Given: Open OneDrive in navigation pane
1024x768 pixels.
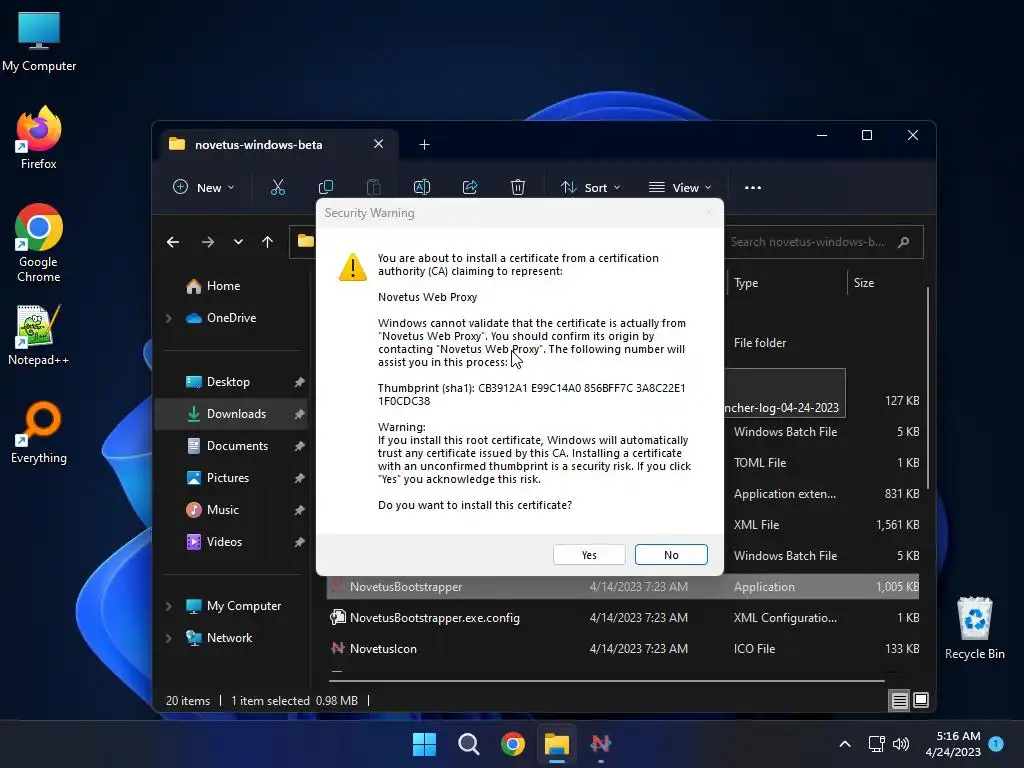Looking at the screenshot, I should (231, 318).
